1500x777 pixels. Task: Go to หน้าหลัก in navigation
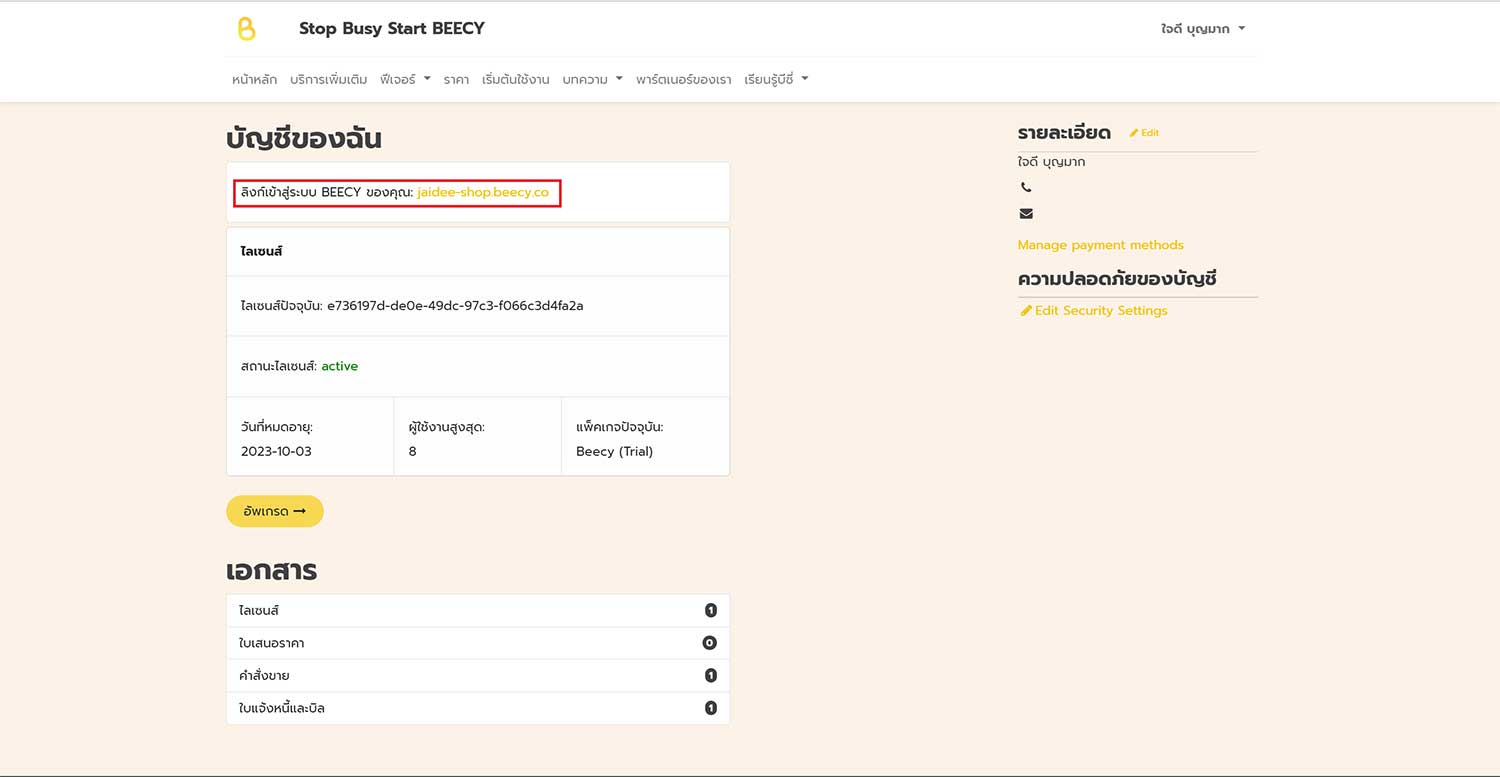[254, 80]
